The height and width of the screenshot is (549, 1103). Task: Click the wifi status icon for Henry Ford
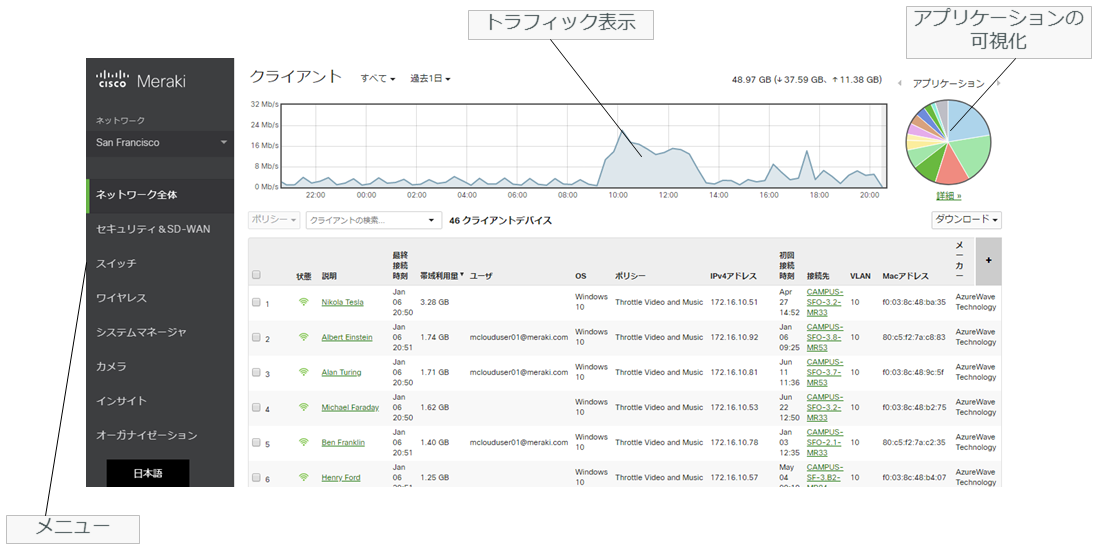(x=303, y=477)
